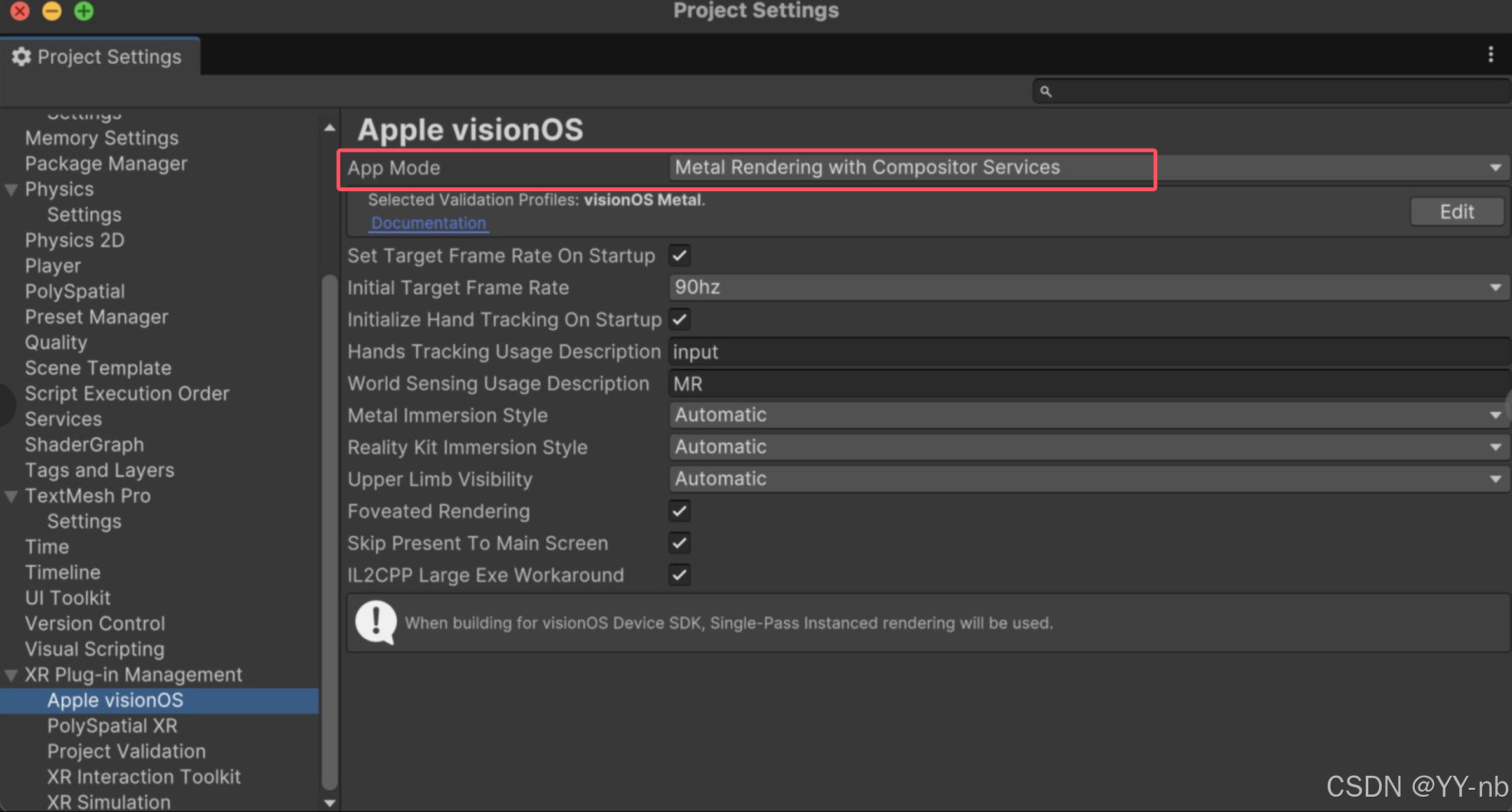Select PolySpatial settings

point(74,291)
